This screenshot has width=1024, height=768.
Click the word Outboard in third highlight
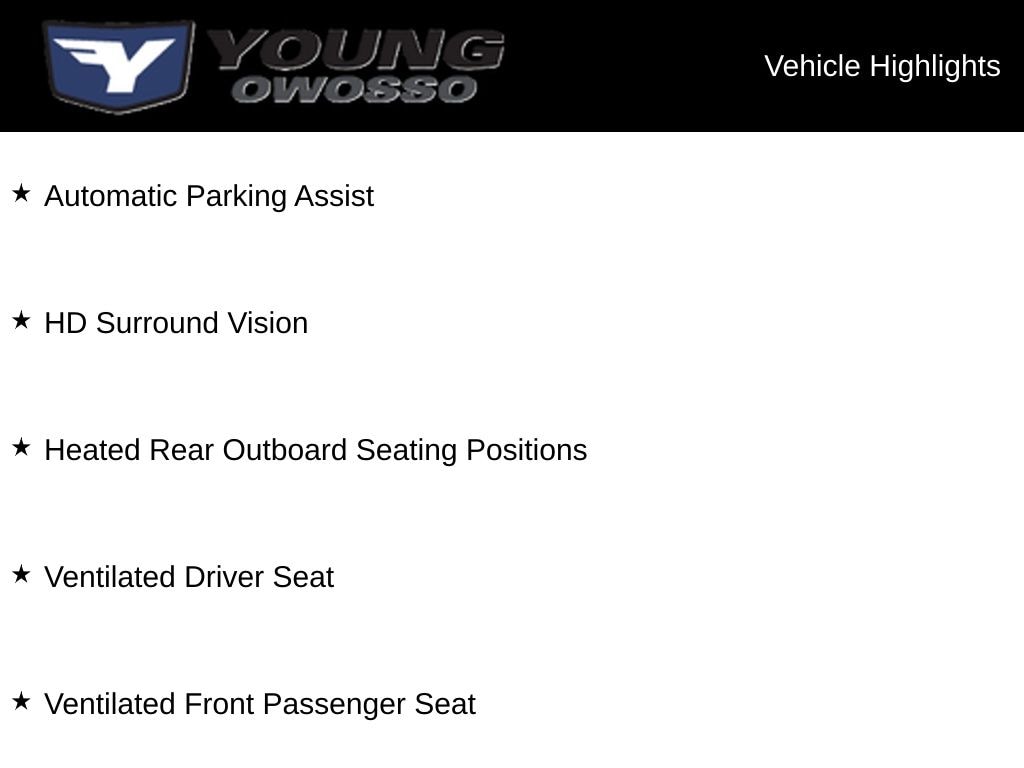(285, 451)
